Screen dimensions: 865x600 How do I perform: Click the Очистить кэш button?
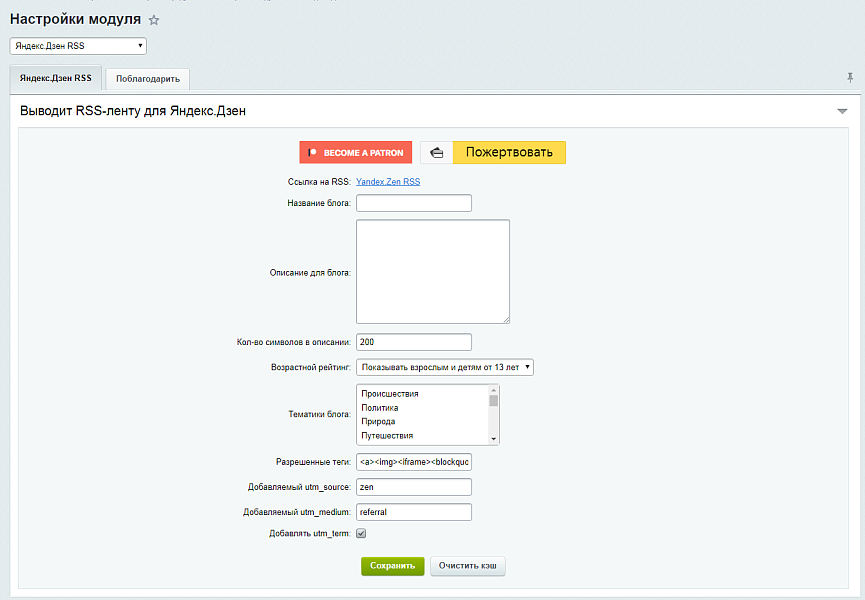tap(468, 566)
